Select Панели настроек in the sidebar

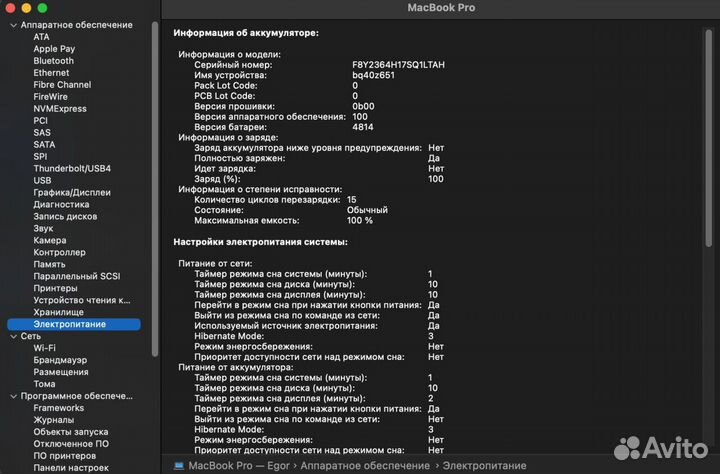[71, 468]
